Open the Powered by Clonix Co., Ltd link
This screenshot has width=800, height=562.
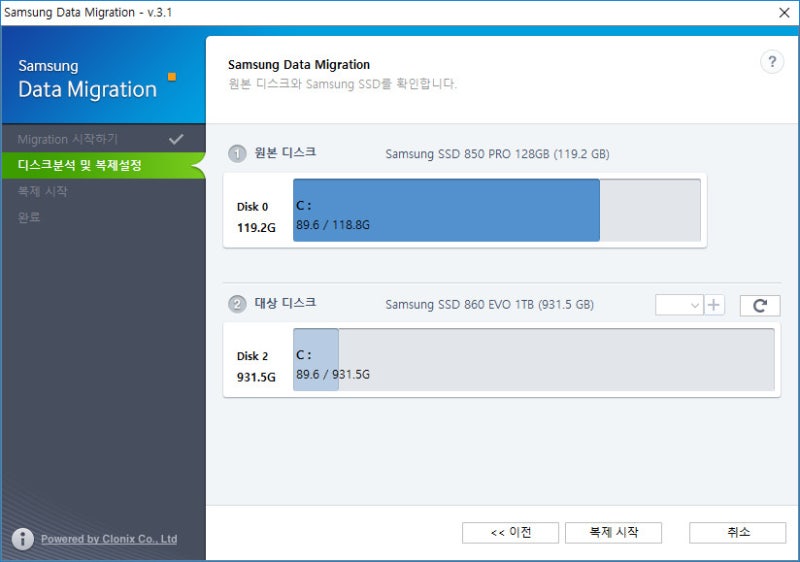(x=109, y=539)
